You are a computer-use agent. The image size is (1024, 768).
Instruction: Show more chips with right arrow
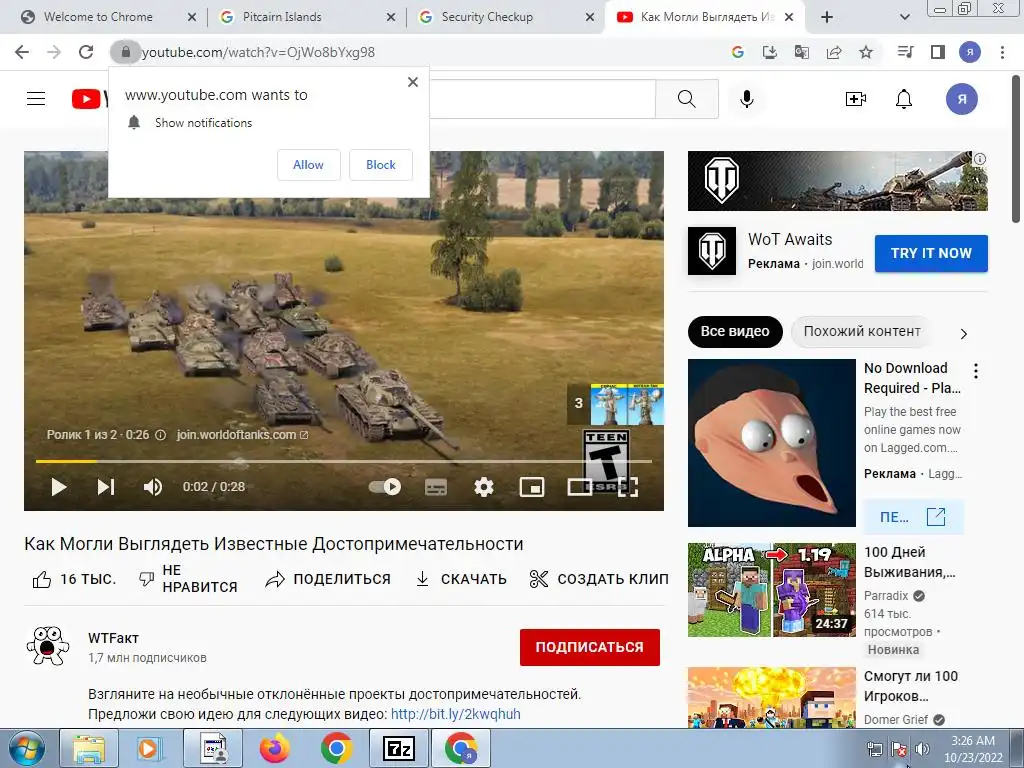click(x=964, y=334)
